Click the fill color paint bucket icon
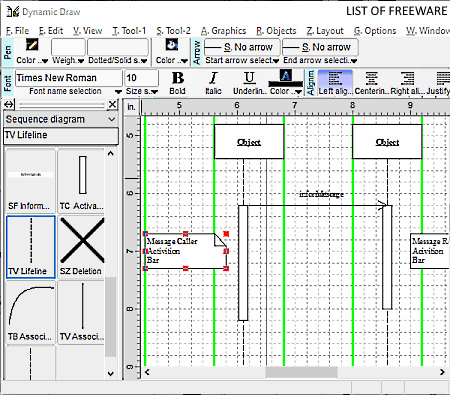The width and height of the screenshot is (450, 395). [x=172, y=45]
